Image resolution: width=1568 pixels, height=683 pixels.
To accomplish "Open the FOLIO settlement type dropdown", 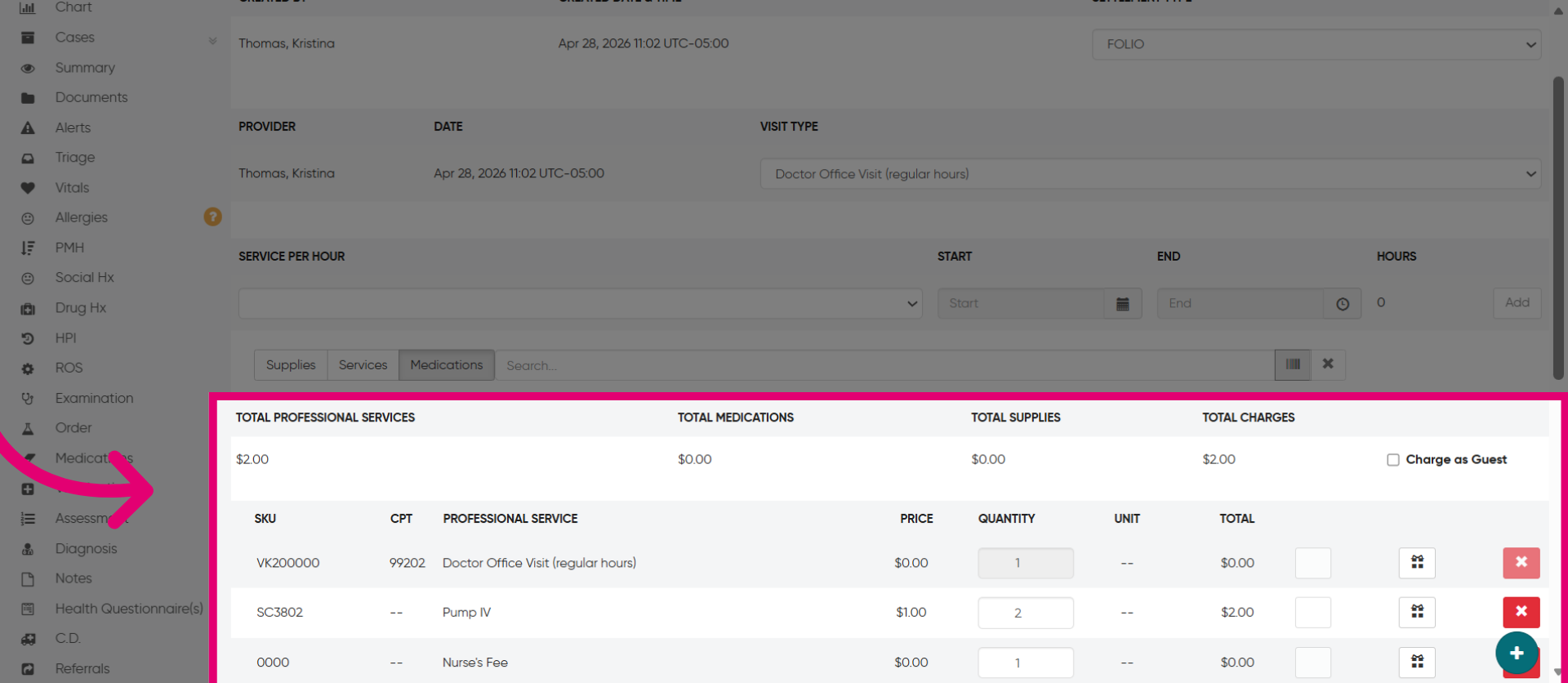I will point(1316,44).
